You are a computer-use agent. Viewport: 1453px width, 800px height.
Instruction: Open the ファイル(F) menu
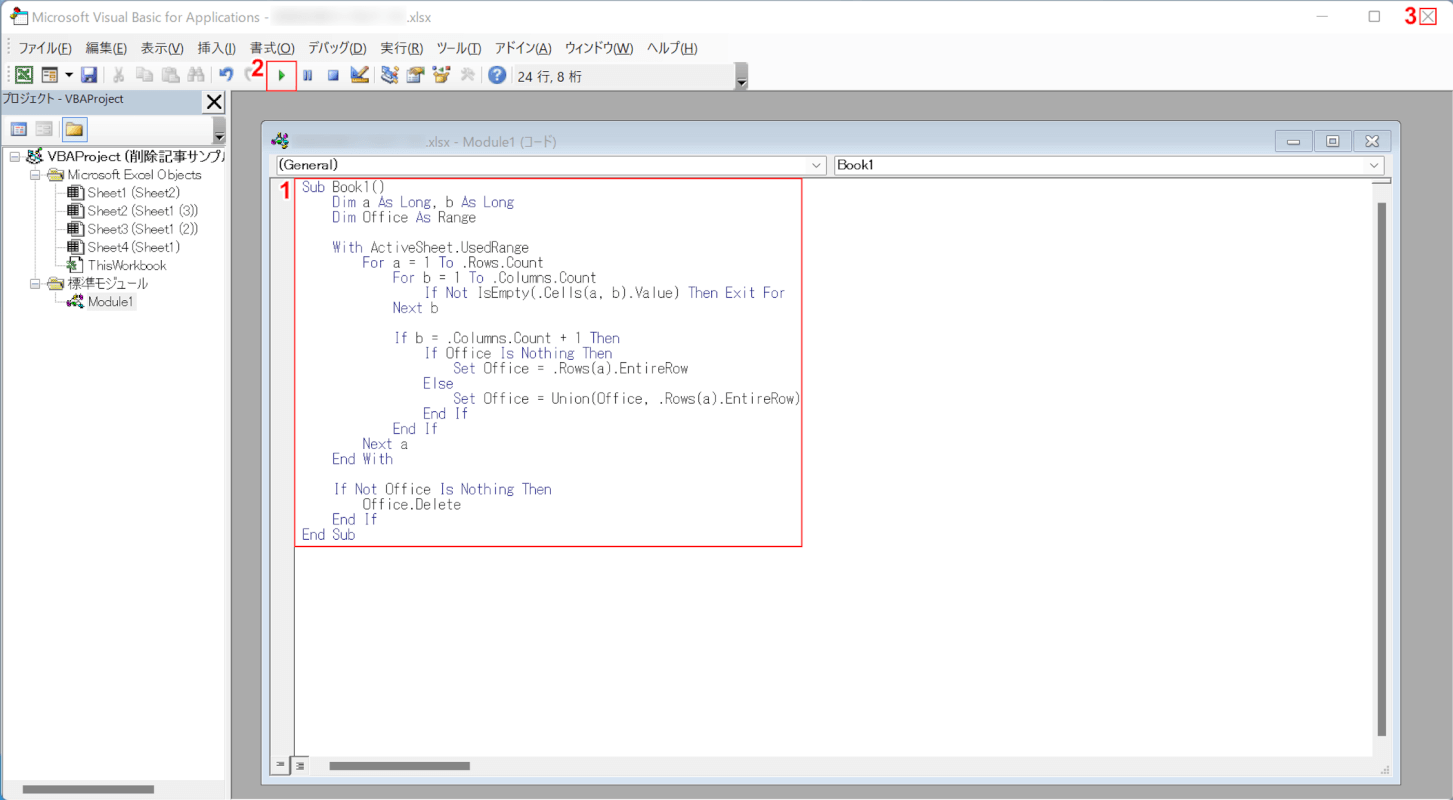click(45, 48)
